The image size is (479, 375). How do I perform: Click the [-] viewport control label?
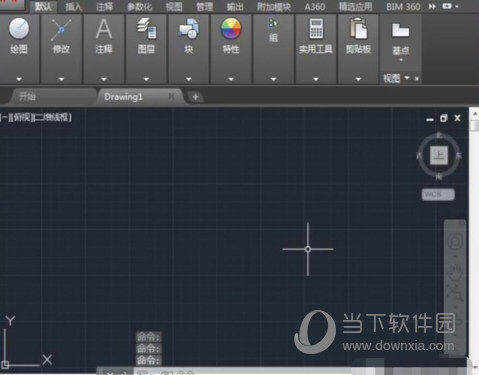pyautogui.click(x=4, y=117)
